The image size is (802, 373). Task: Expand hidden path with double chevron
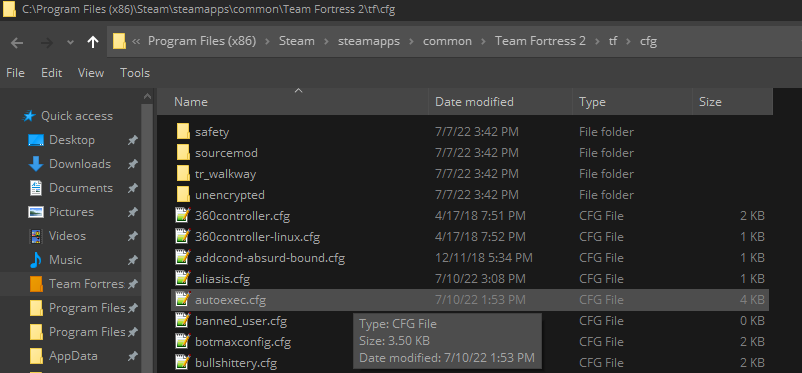(x=136, y=41)
